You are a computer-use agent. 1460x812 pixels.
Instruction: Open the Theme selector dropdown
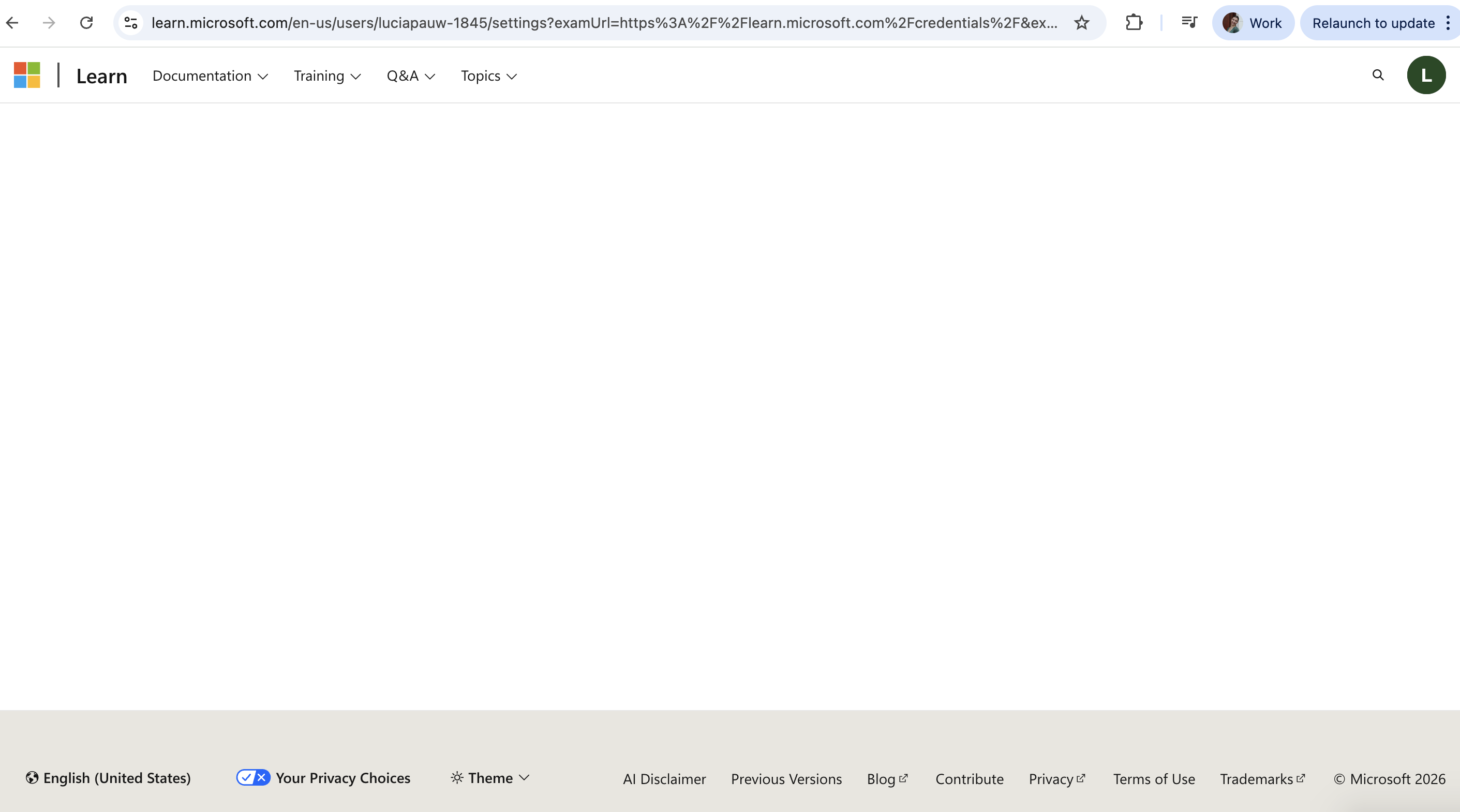point(490,778)
